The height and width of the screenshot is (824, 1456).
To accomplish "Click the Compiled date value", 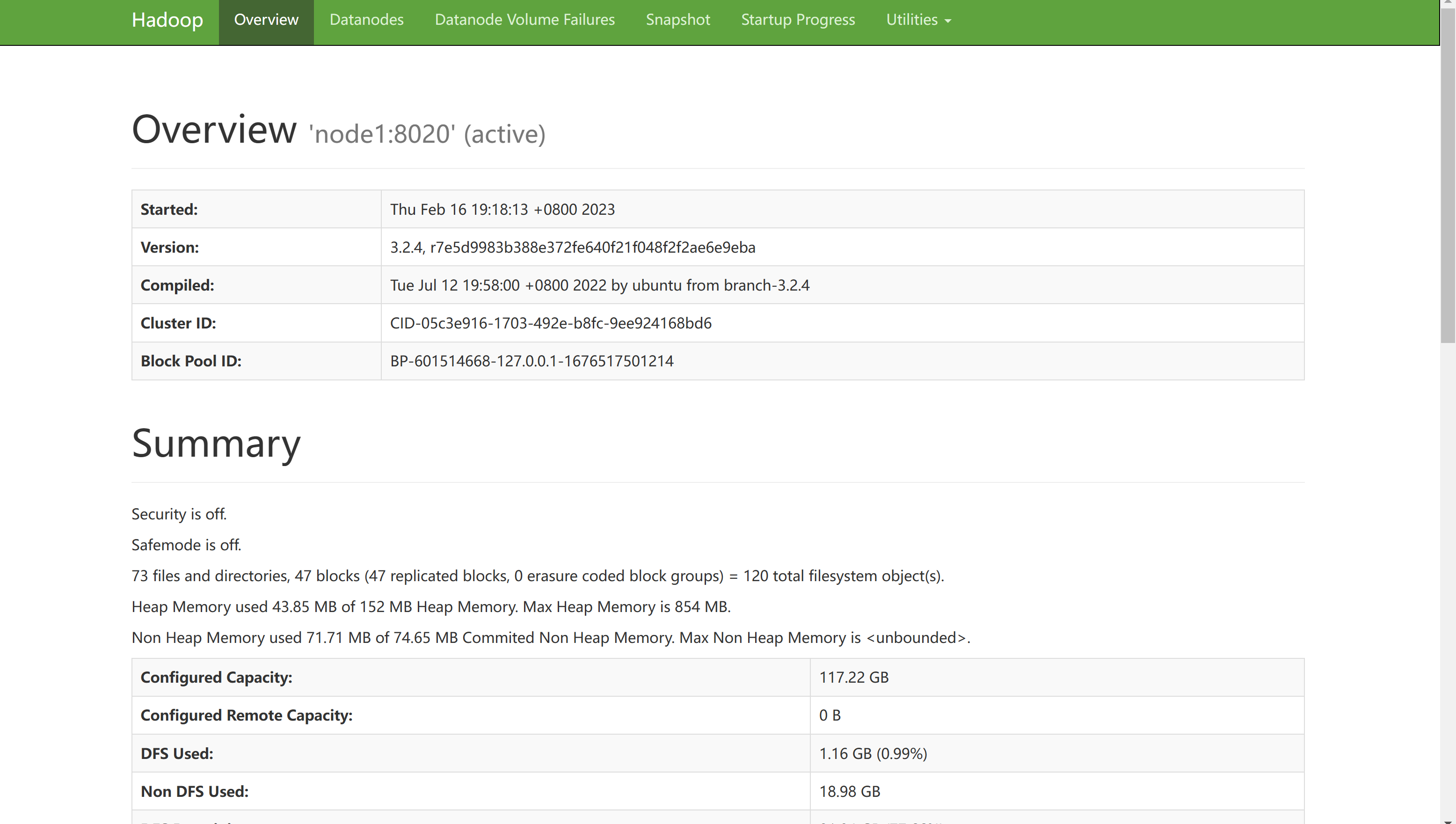I will [x=599, y=285].
